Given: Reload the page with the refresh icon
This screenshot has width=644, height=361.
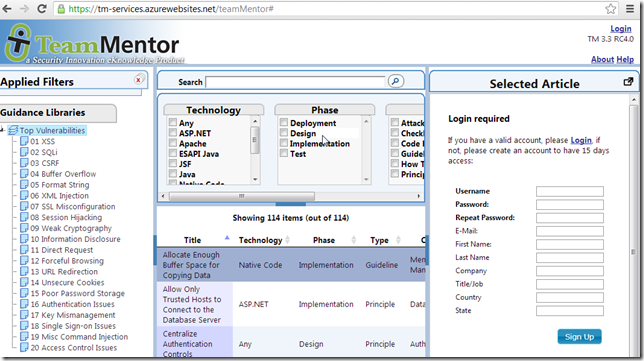Looking at the screenshot, I should (x=41, y=9).
